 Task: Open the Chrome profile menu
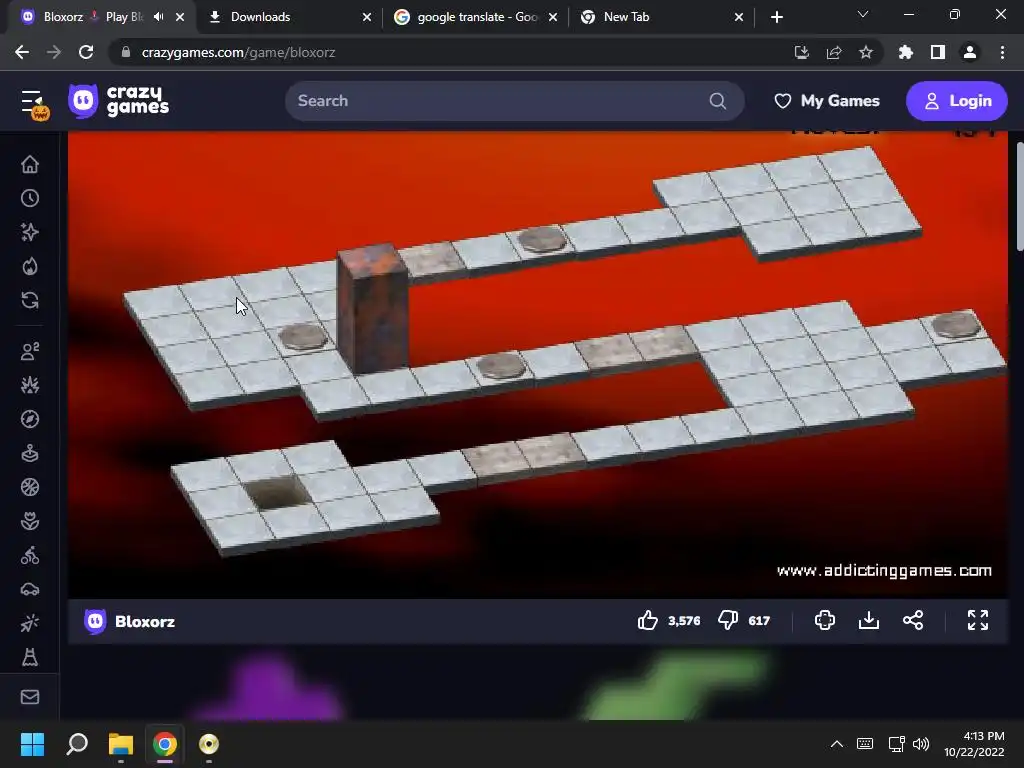click(x=970, y=52)
